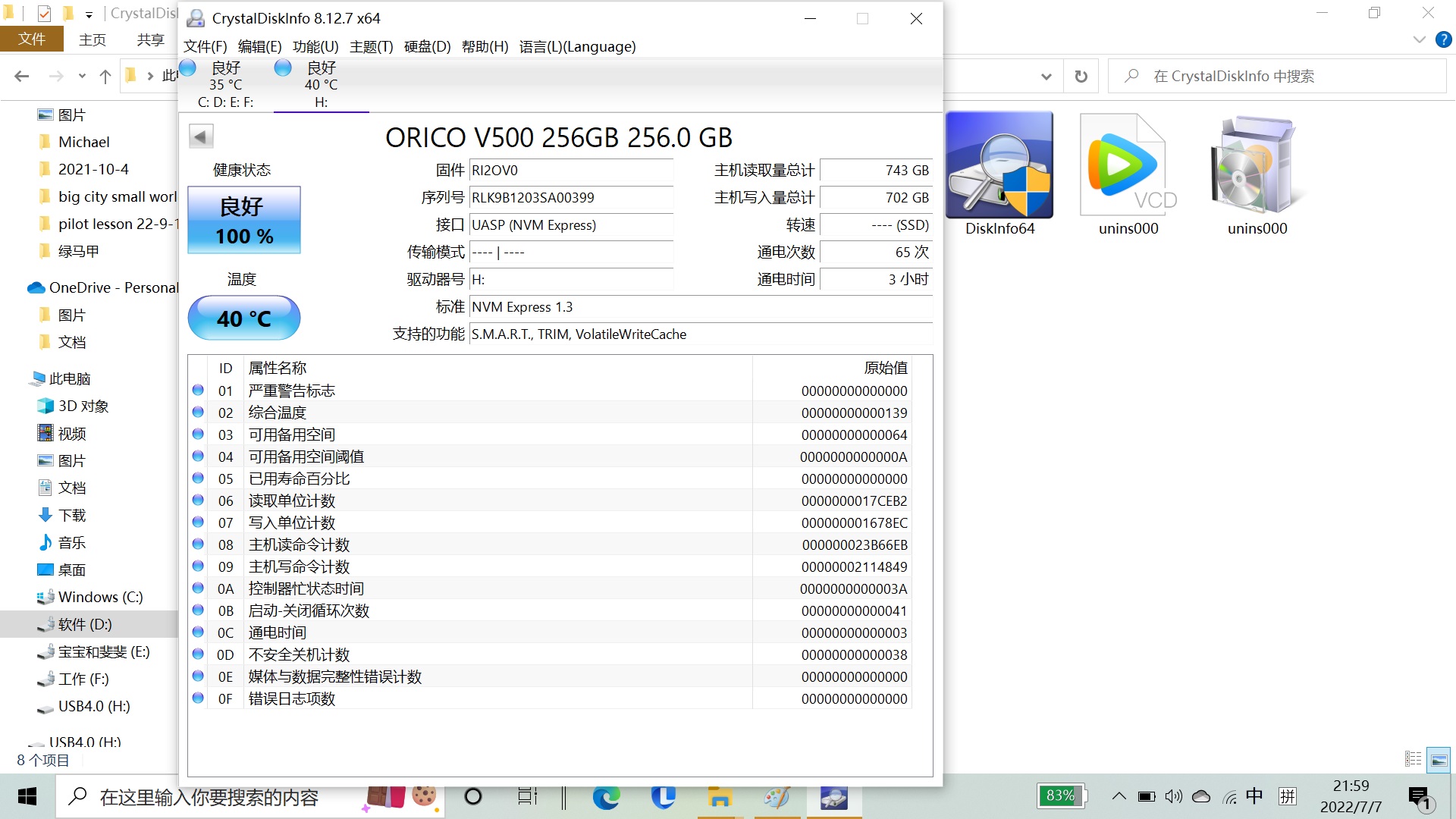
Task: Open the volume control tray icon
Action: click(x=1174, y=796)
